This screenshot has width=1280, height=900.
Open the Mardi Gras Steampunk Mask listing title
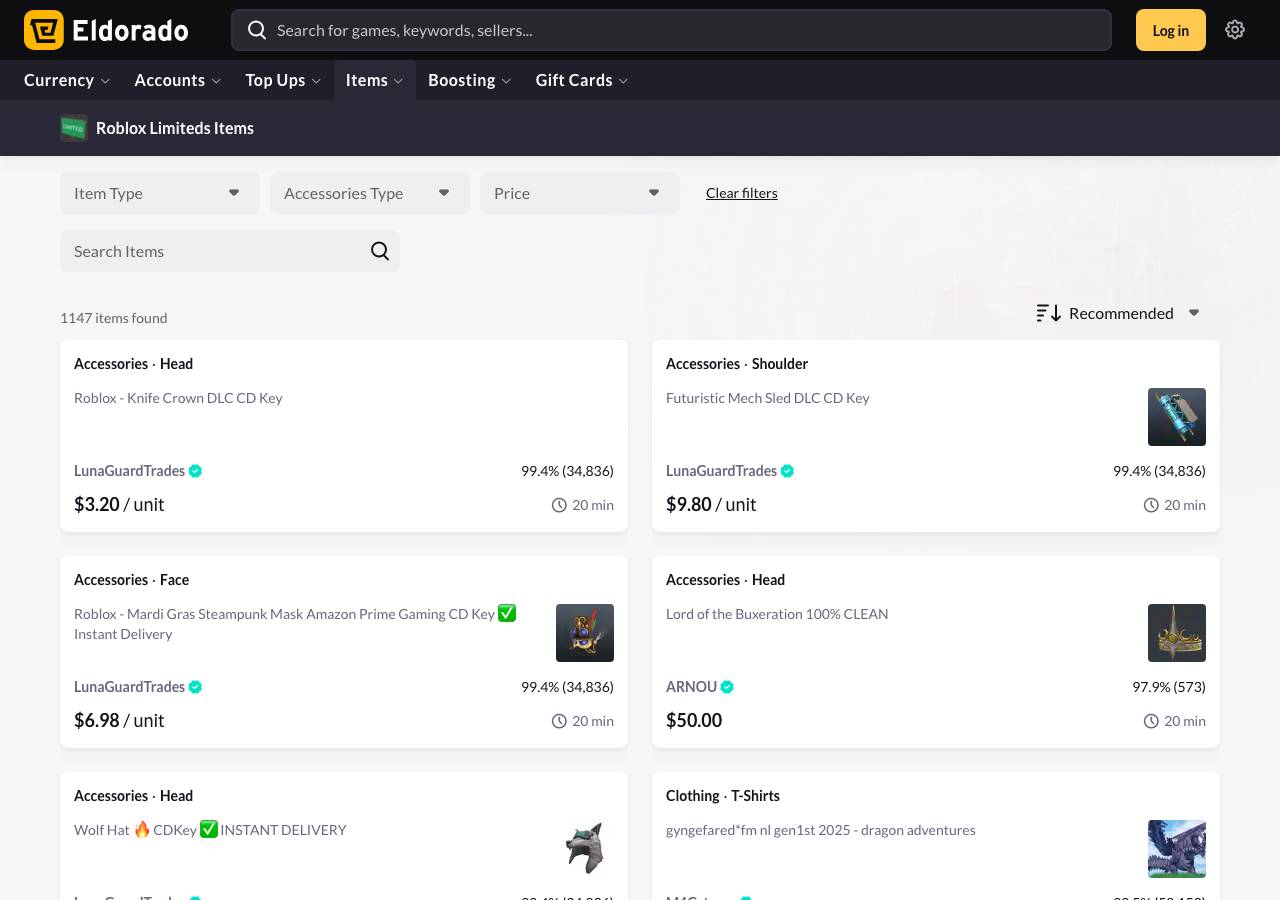pyautogui.click(x=295, y=624)
